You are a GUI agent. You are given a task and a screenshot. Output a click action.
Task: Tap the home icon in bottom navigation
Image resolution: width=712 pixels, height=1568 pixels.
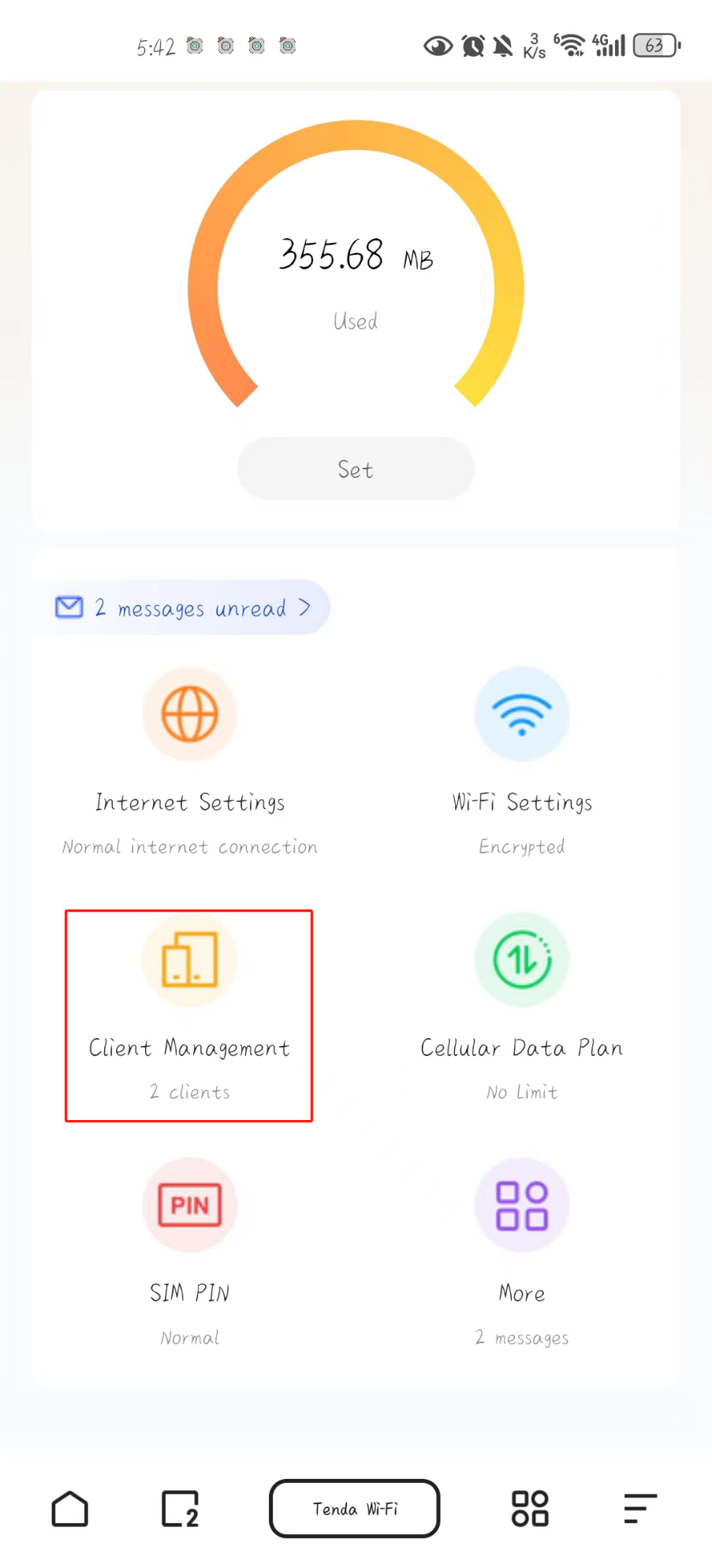tap(70, 1509)
